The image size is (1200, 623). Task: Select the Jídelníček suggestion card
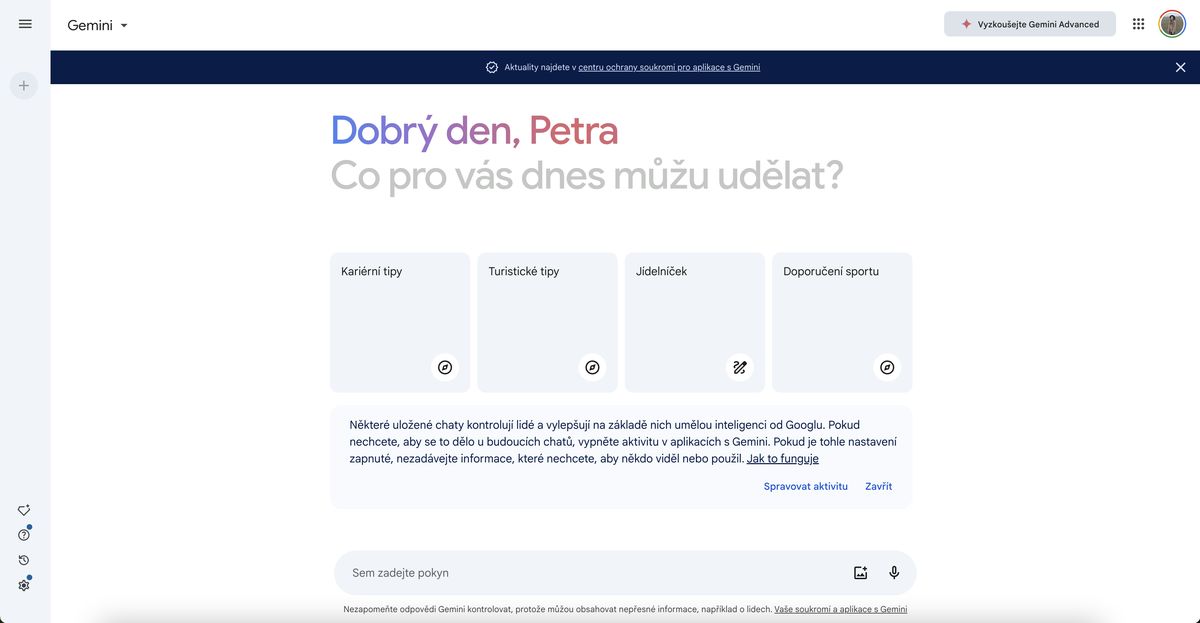695,322
